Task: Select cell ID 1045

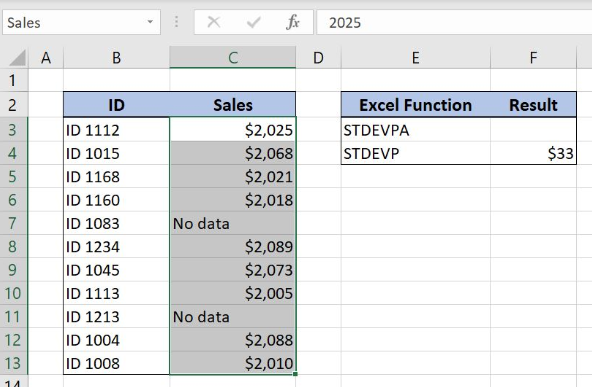Action: [x=117, y=270]
